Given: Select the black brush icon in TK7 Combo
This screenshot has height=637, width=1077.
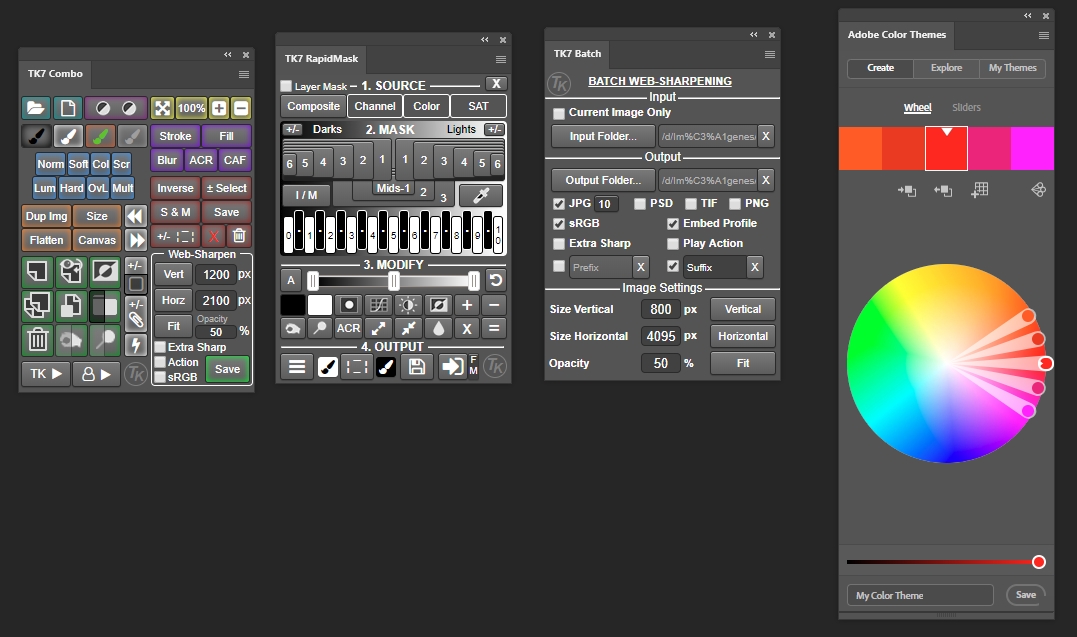Looking at the screenshot, I should pos(36,136).
